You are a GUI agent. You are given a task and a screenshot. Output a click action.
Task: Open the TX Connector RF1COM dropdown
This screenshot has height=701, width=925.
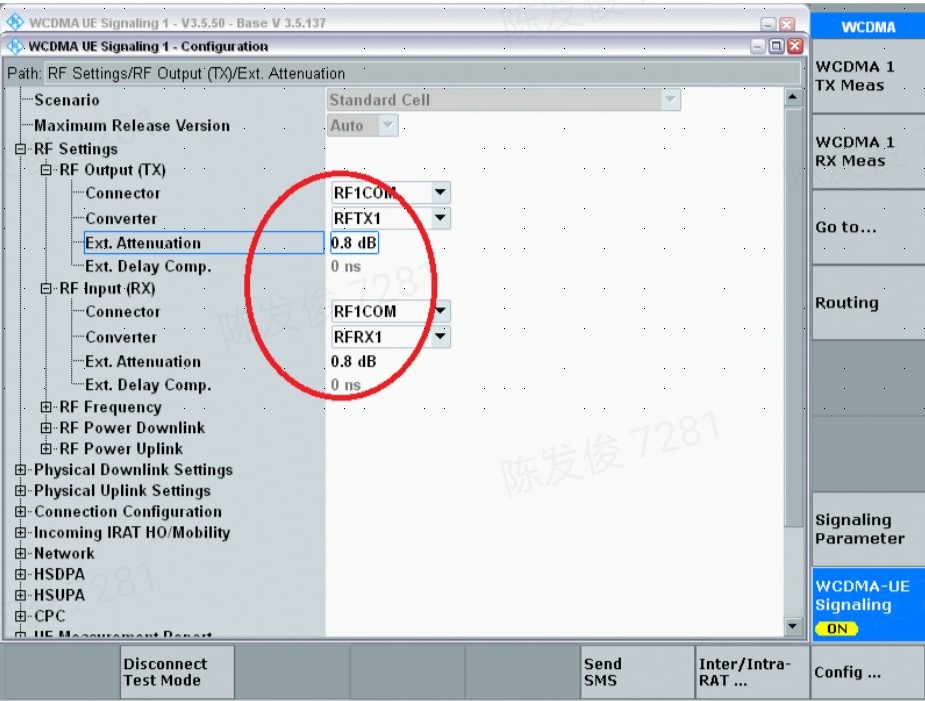(440, 192)
